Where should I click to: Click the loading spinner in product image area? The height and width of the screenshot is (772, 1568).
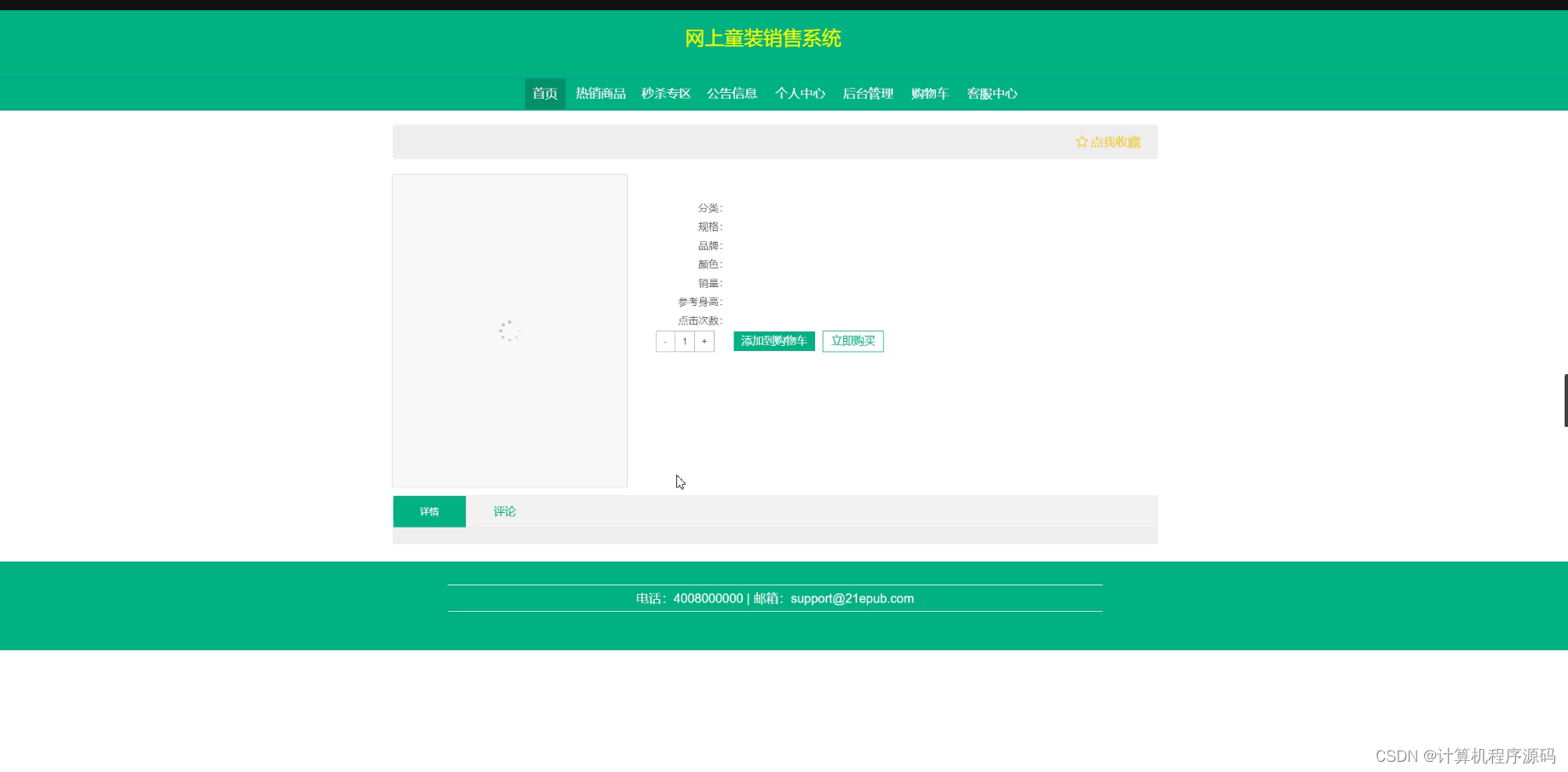tap(508, 331)
